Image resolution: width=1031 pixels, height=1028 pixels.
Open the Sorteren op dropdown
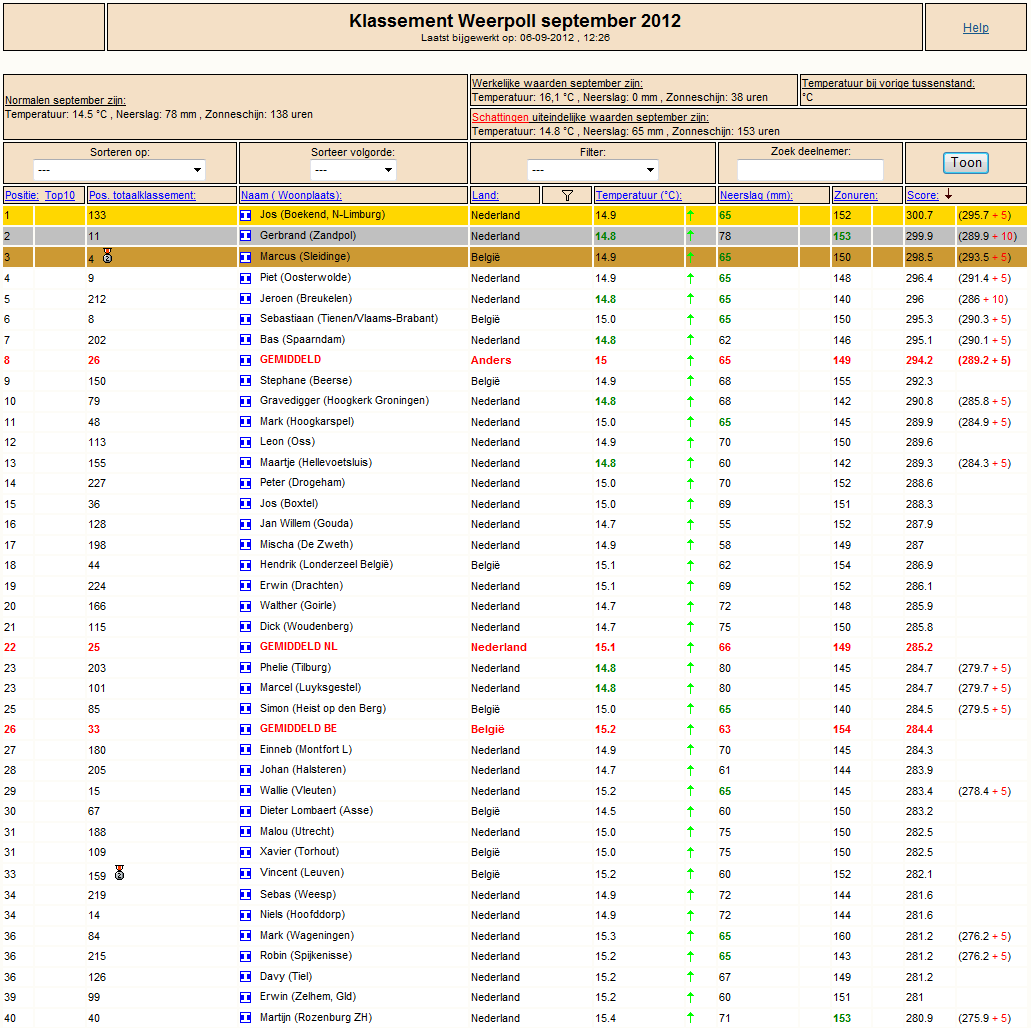tap(120, 170)
